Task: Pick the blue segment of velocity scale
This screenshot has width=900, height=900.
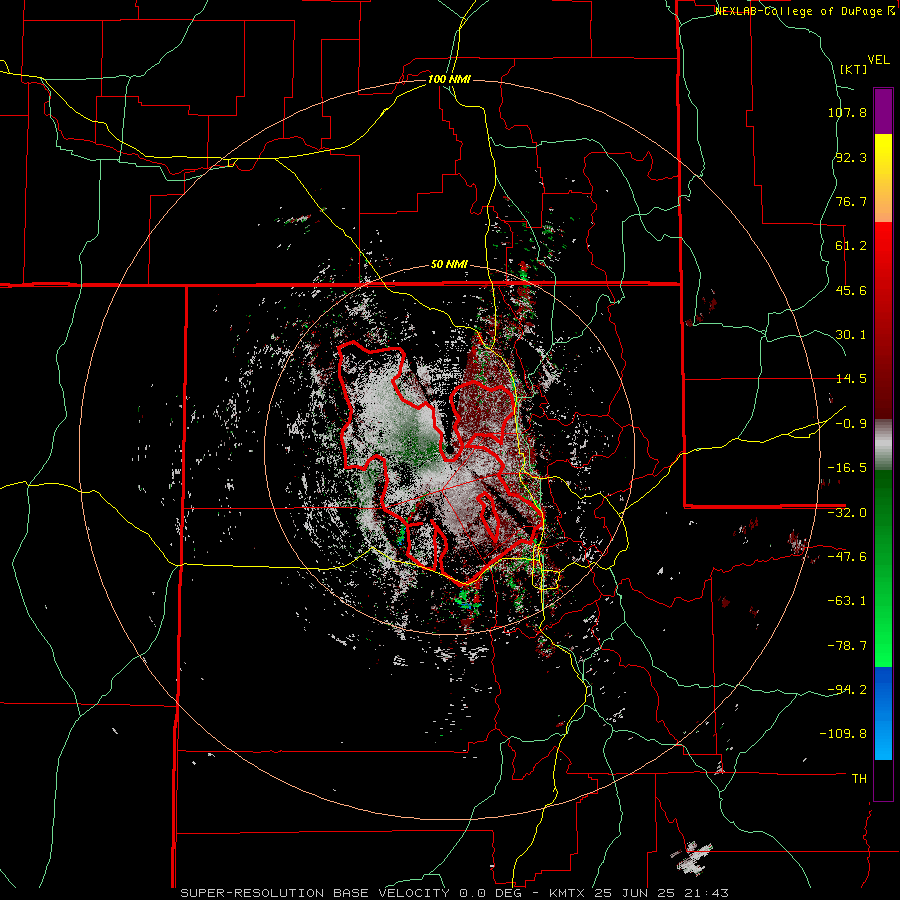Action: point(883,713)
